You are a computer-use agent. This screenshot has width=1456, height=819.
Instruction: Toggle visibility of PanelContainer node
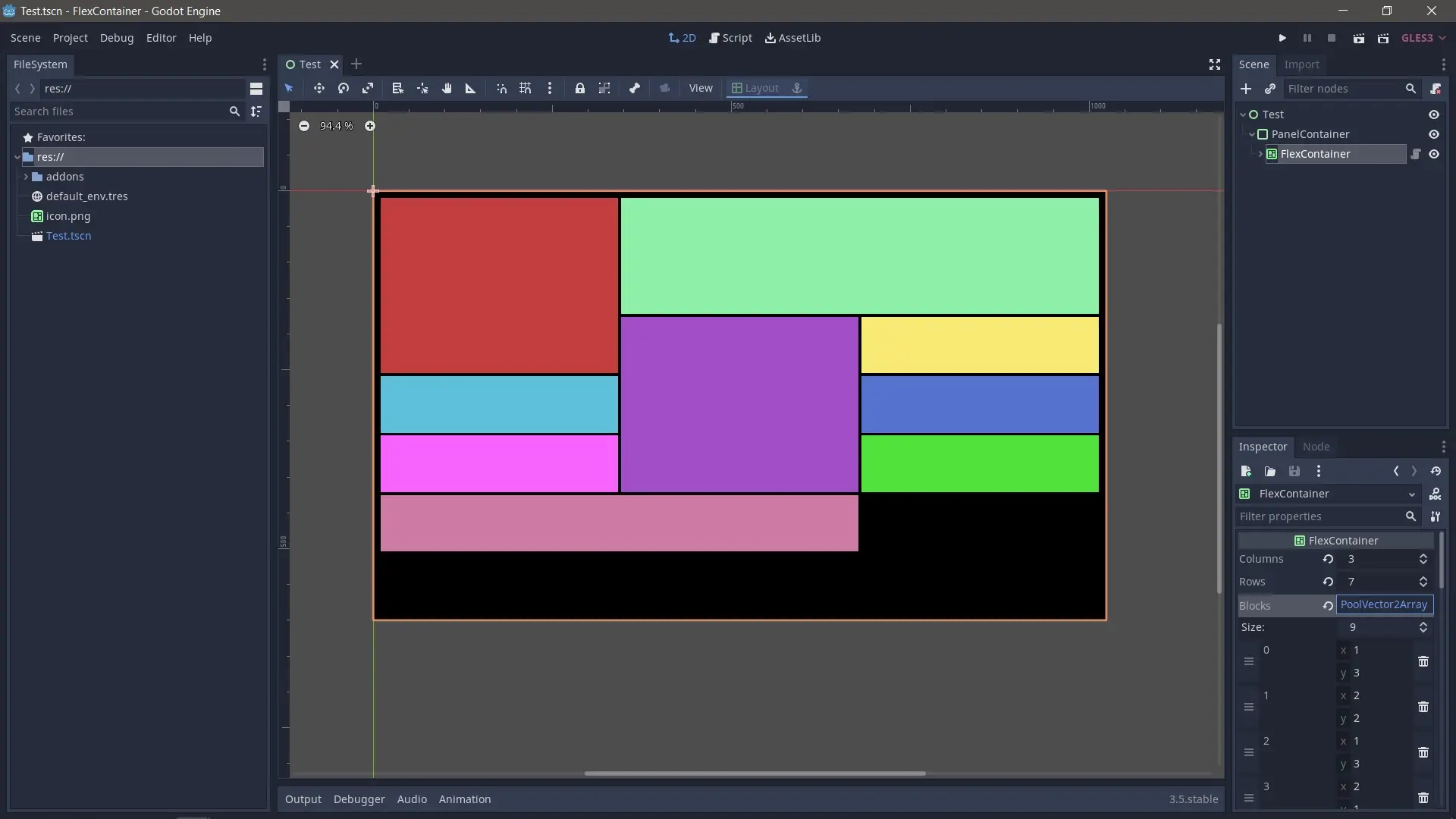tap(1434, 134)
